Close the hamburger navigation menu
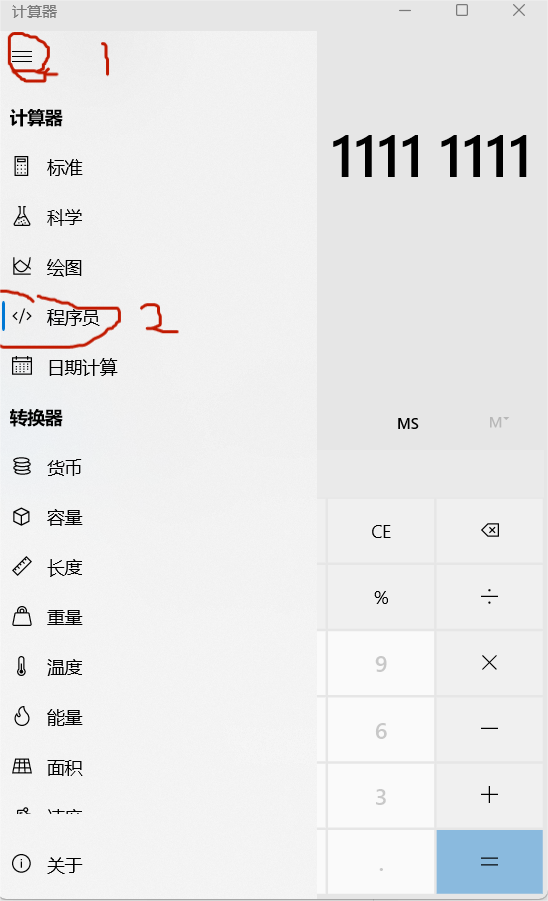 click(x=22, y=56)
